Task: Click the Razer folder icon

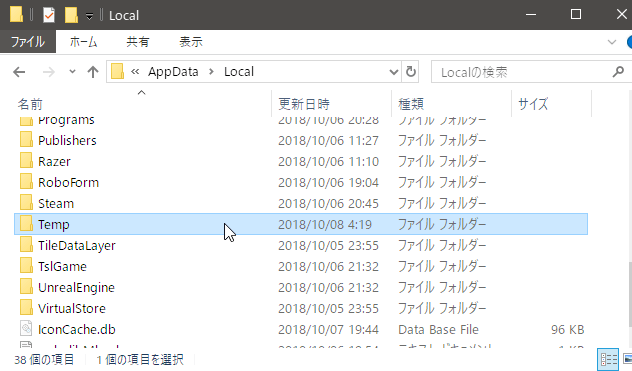Action: (x=26, y=161)
